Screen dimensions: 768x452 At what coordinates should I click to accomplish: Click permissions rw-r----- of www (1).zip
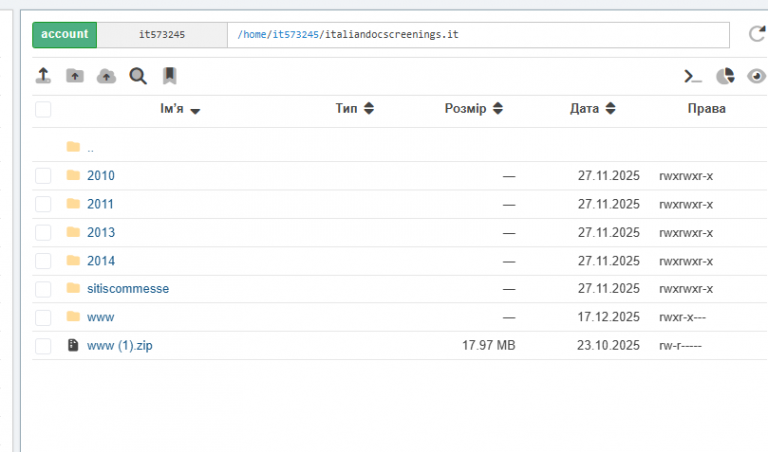click(680, 346)
